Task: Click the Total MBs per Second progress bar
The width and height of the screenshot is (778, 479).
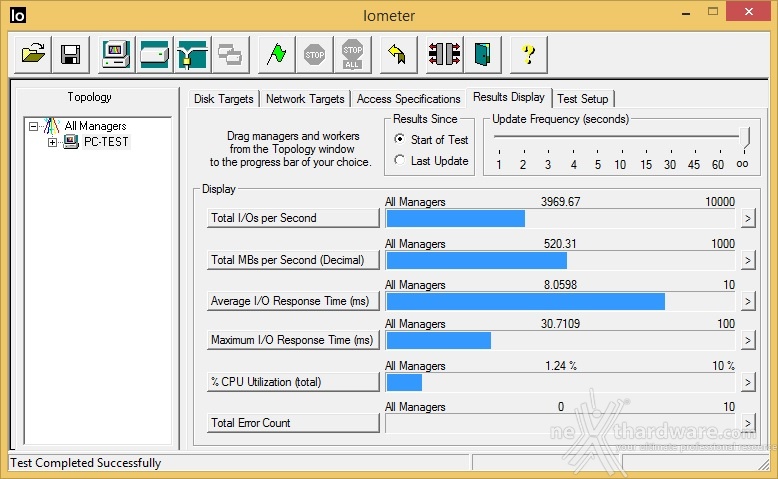Action: coord(560,261)
